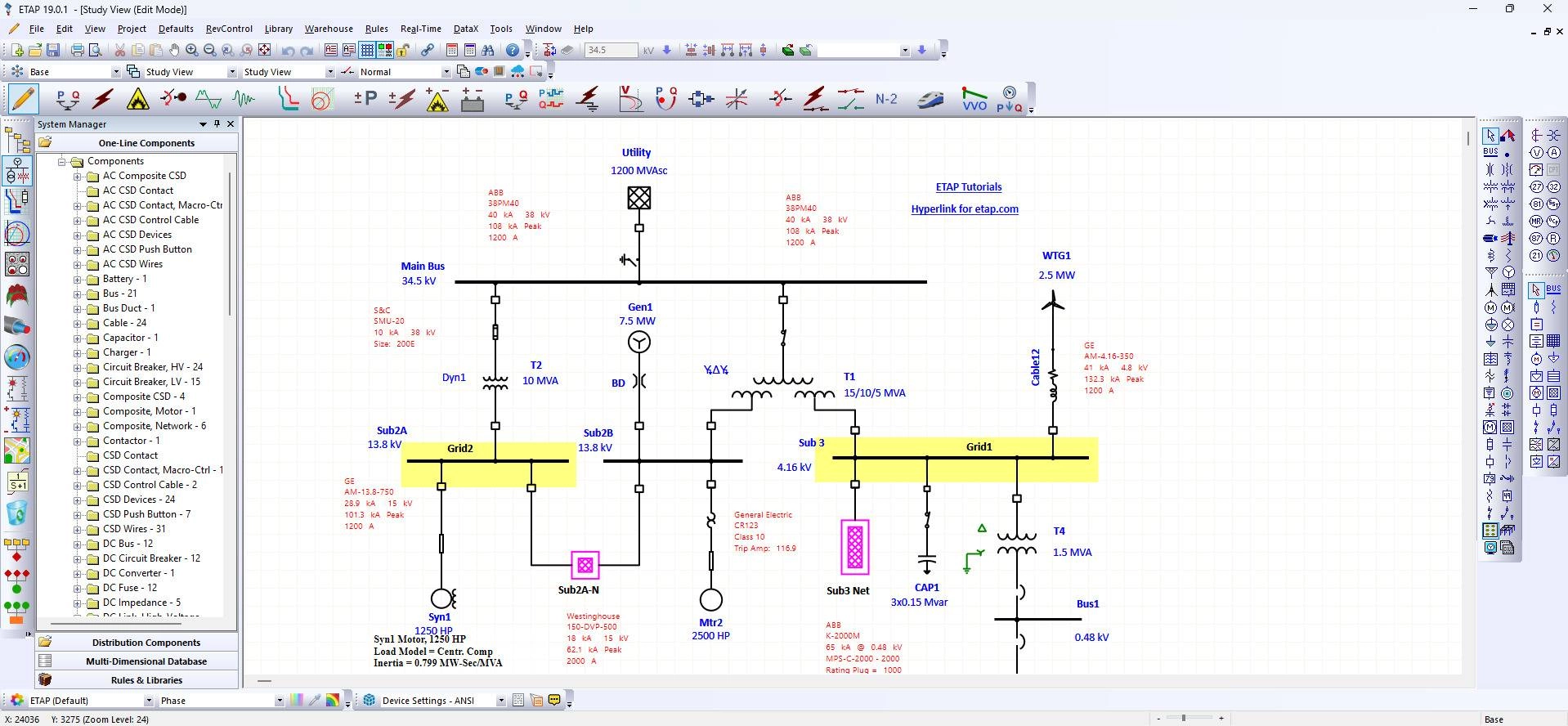Click the Gen1 generator symbol
The width and height of the screenshot is (1568, 726).
tap(639, 342)
